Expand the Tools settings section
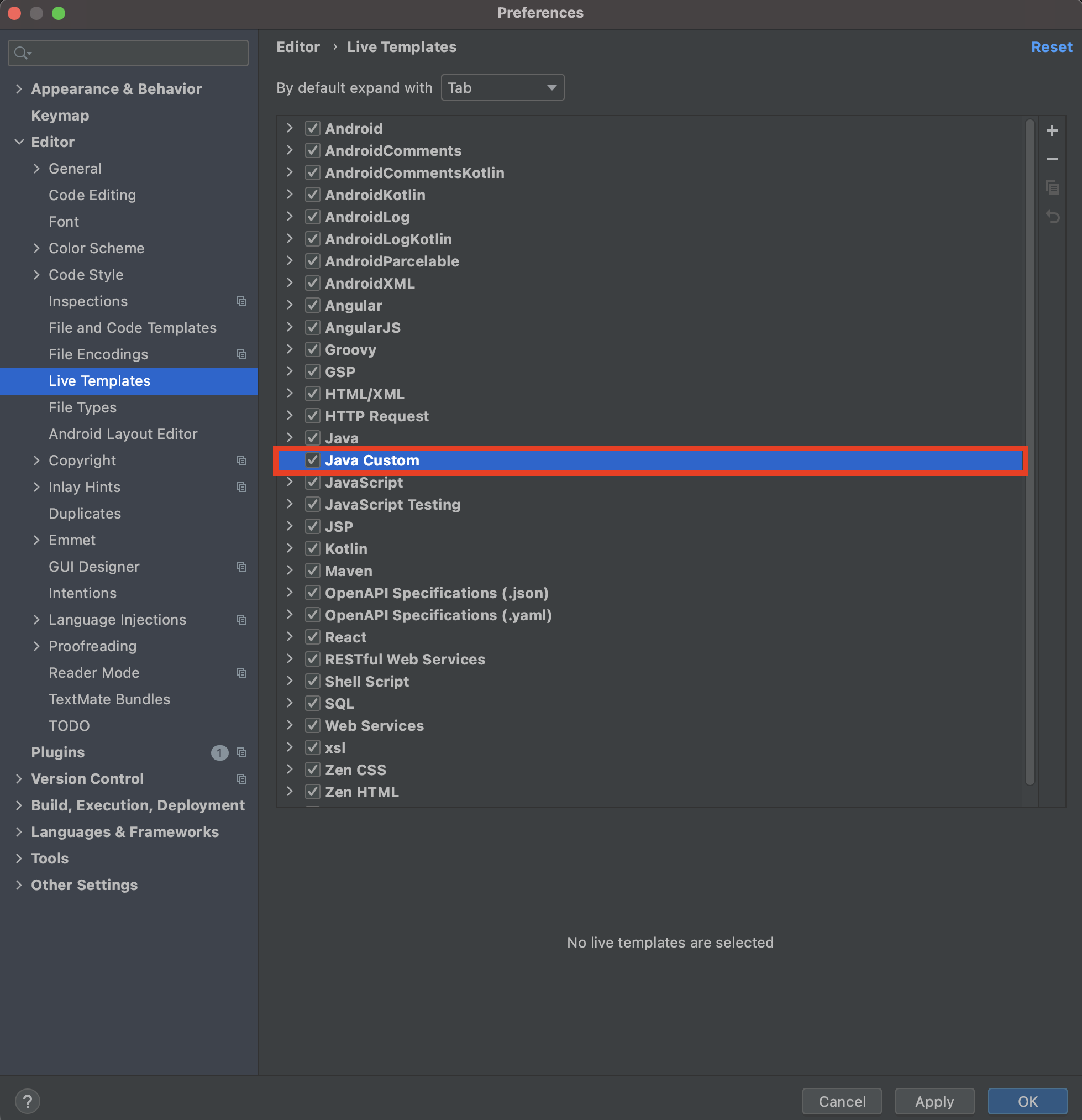Image resolution: width=1082 pixels, height=1120 pixels. 19,859
